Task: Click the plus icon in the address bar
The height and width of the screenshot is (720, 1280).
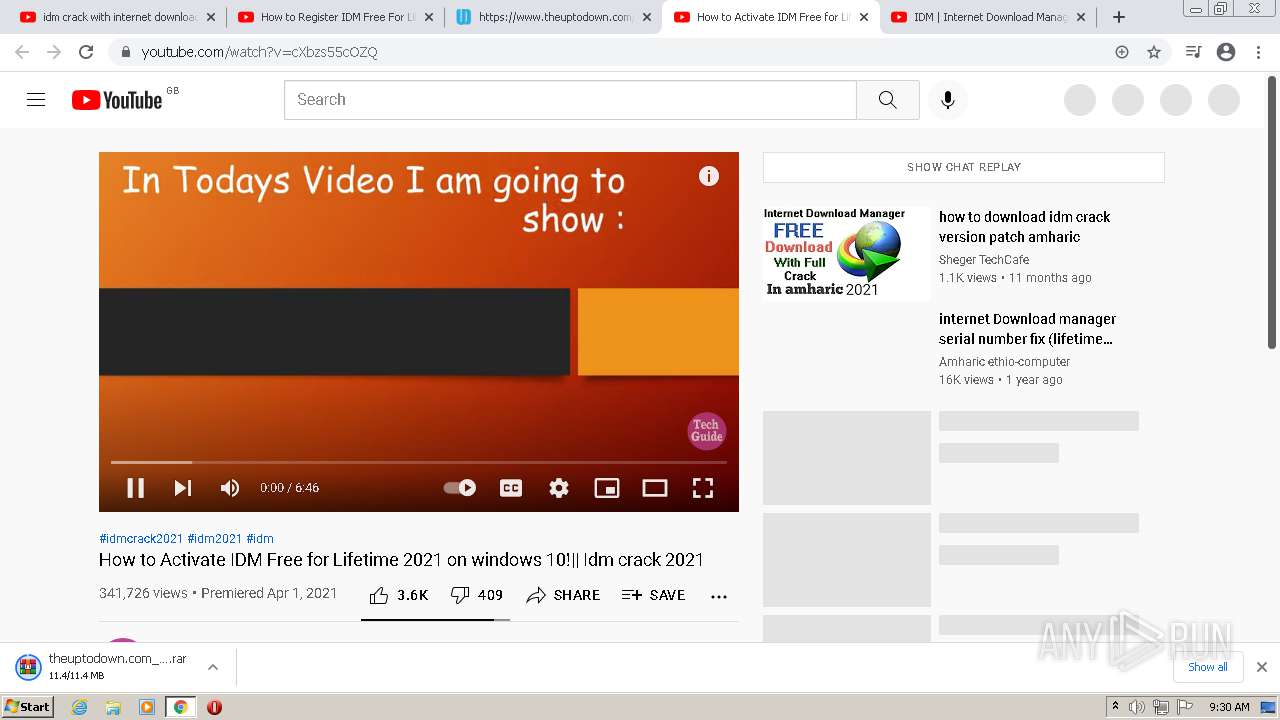Action: tap(1122, 52)
